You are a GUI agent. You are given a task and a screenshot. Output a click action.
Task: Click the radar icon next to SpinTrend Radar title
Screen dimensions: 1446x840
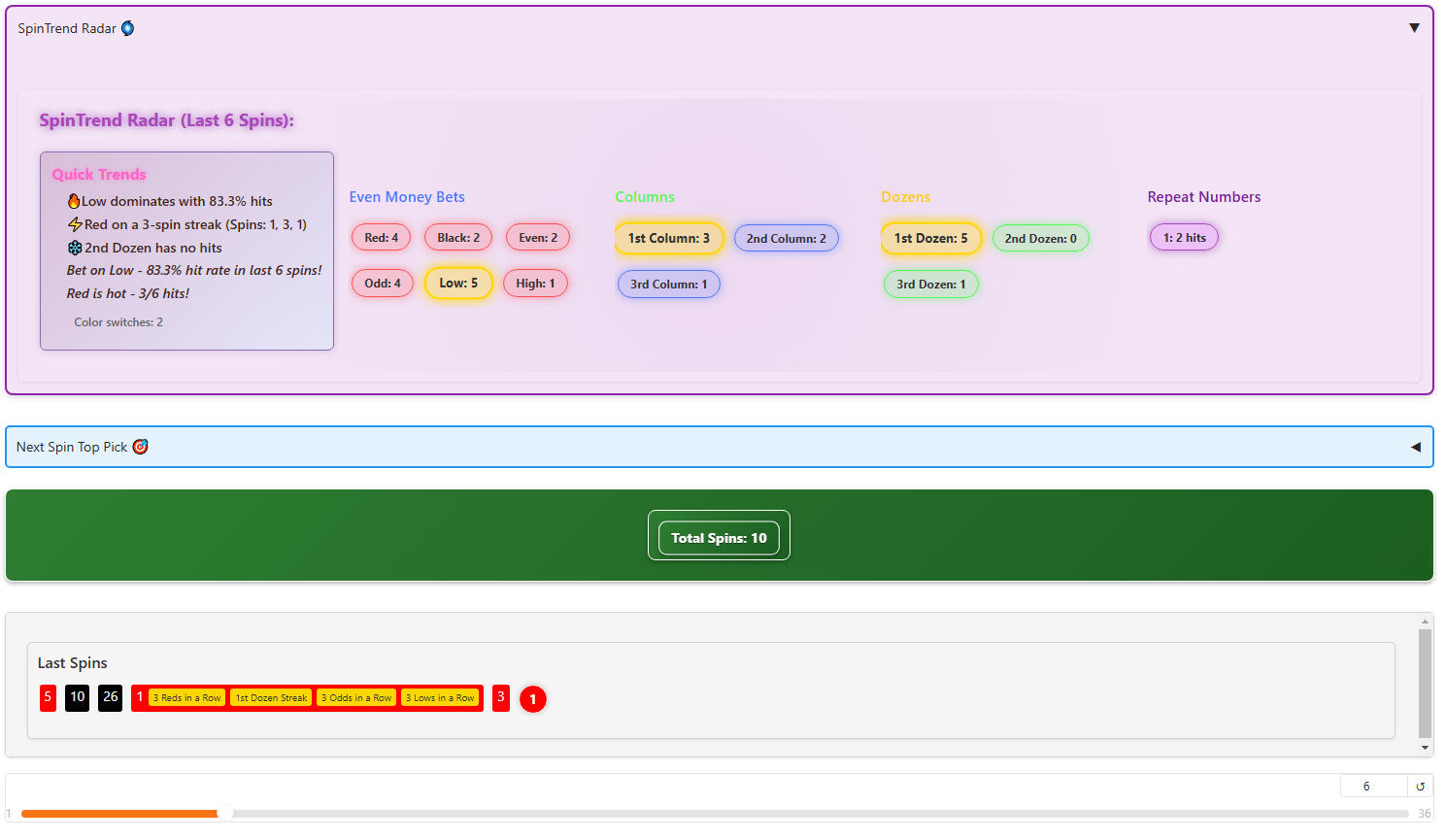[x=127, y=29]
